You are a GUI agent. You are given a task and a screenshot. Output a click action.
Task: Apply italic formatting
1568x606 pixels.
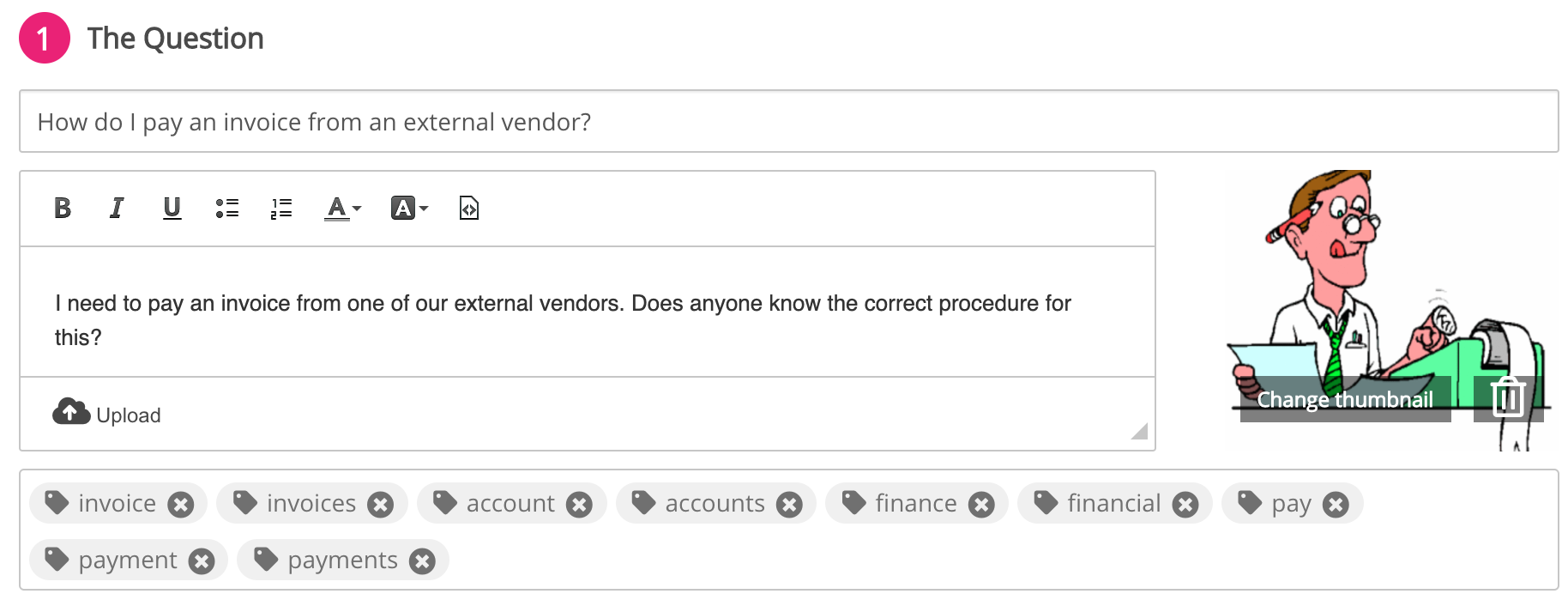[117, 209]
